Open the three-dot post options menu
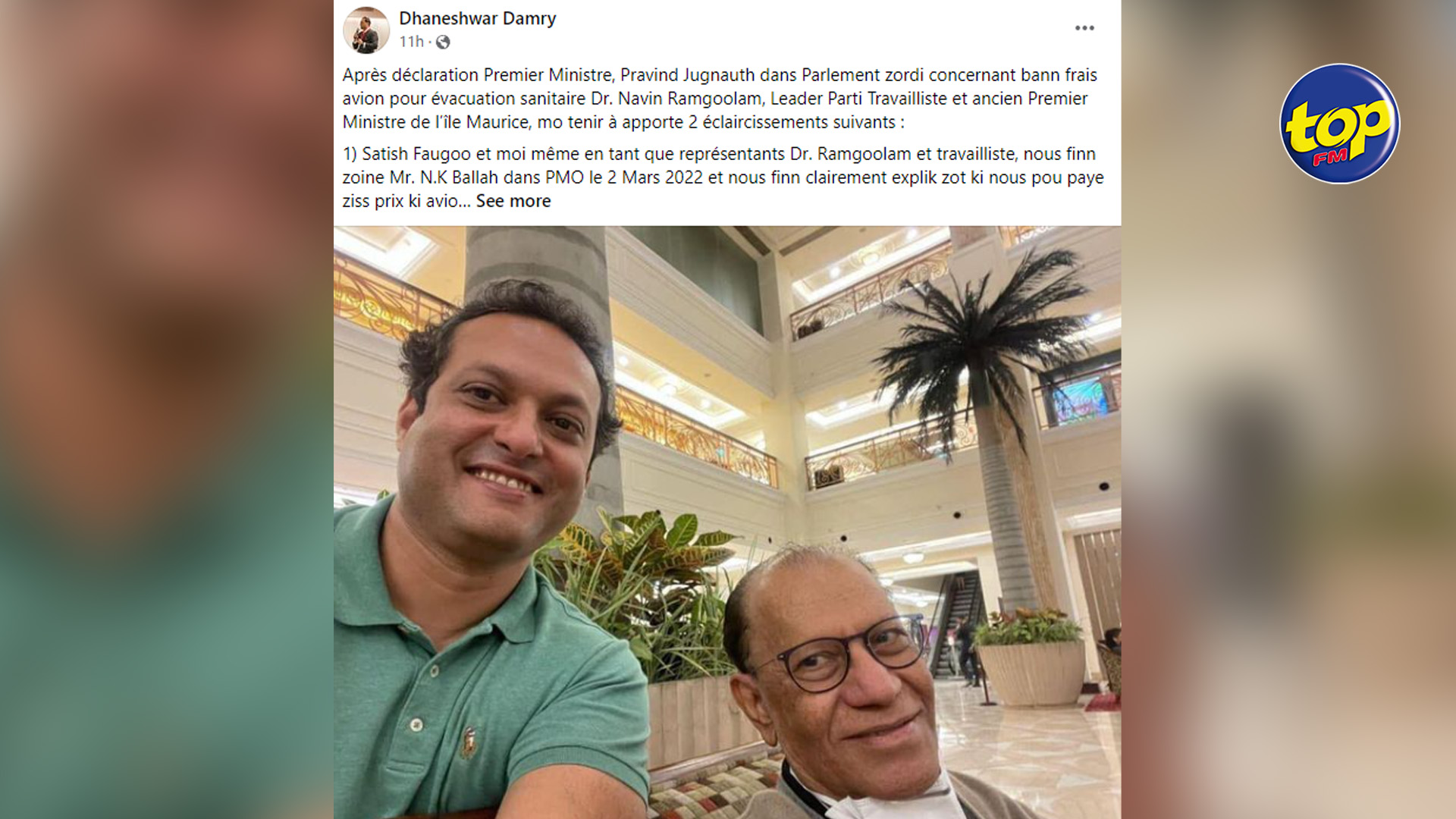The width and height of the screenshot is (1456, 819). [1084, 28]
